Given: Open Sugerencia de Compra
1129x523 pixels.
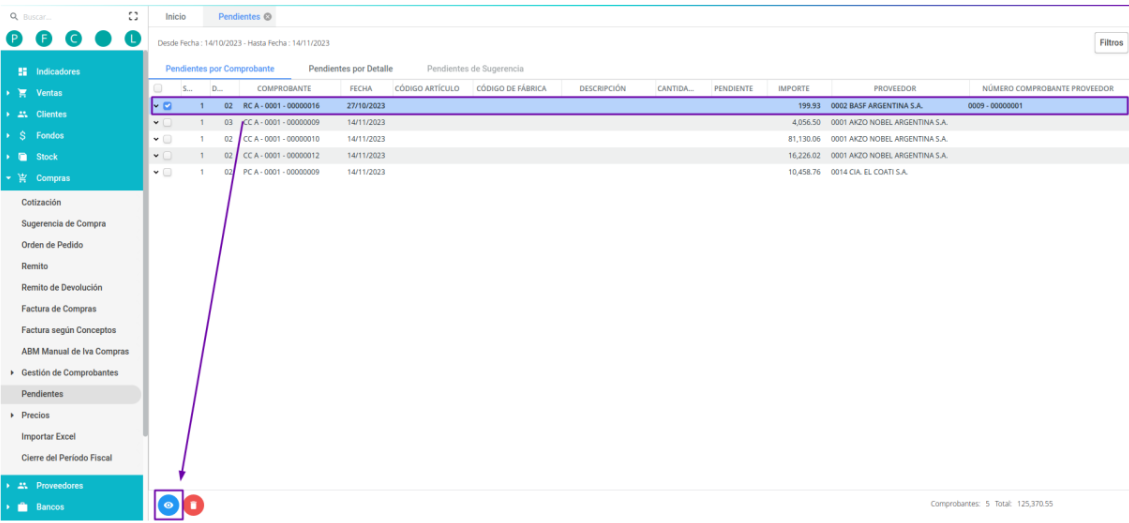Looking at the screenshot, I should 63,224.
